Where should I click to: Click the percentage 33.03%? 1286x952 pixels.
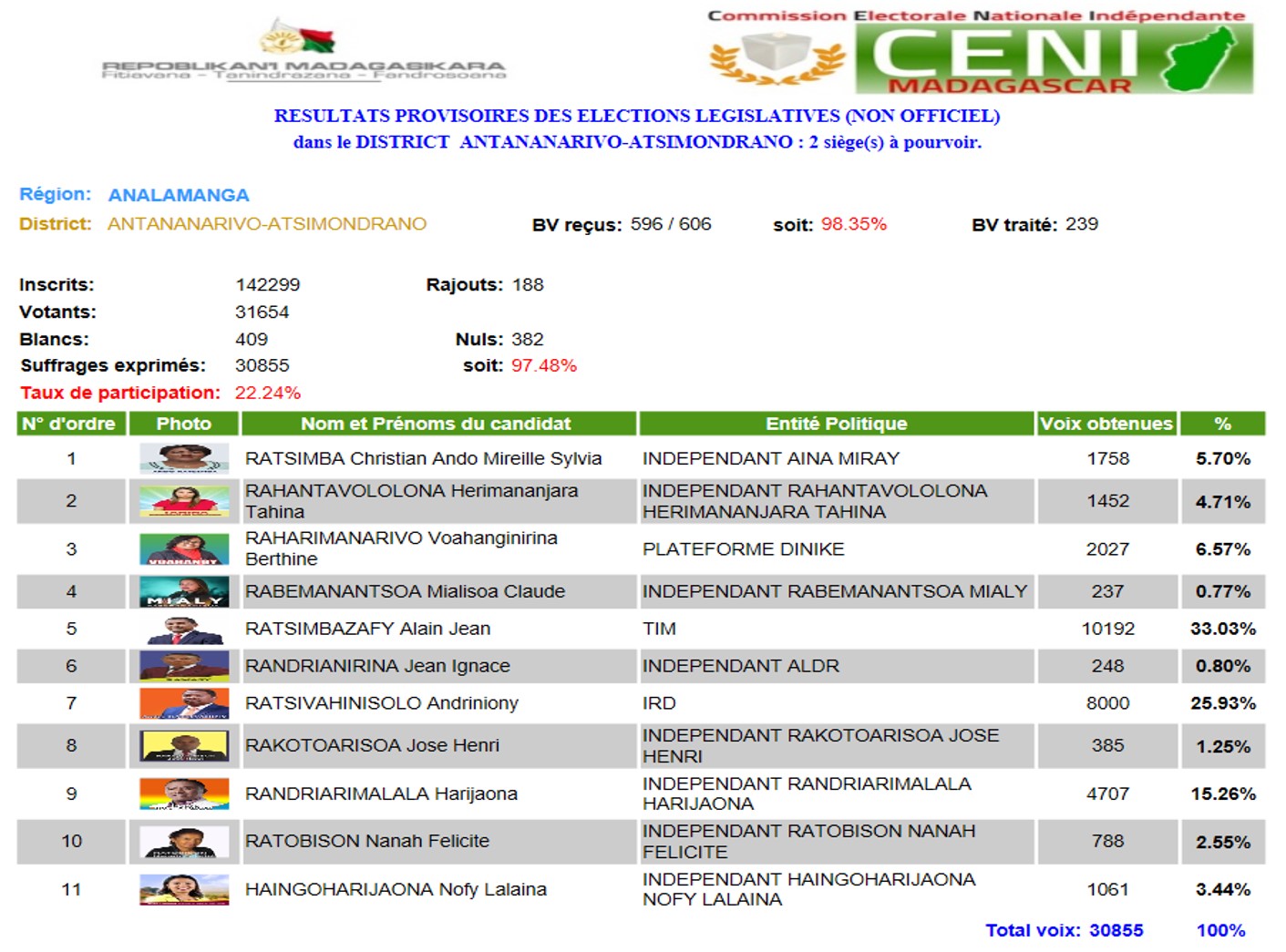click(x=1223, y=629)
